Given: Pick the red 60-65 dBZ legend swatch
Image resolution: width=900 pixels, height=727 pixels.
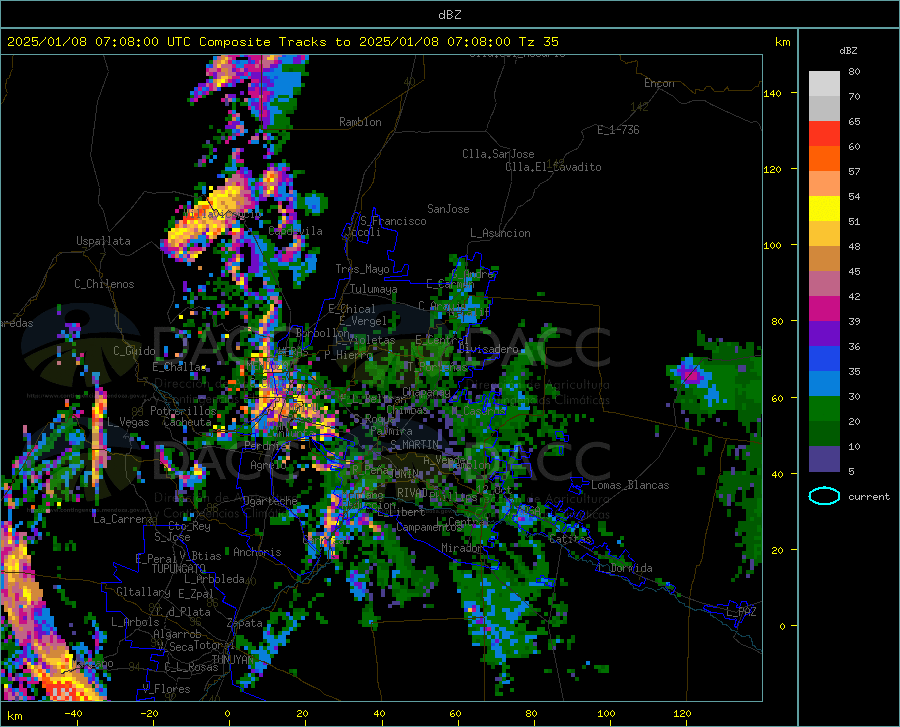Looking at the screenshot, I should 824,134.
